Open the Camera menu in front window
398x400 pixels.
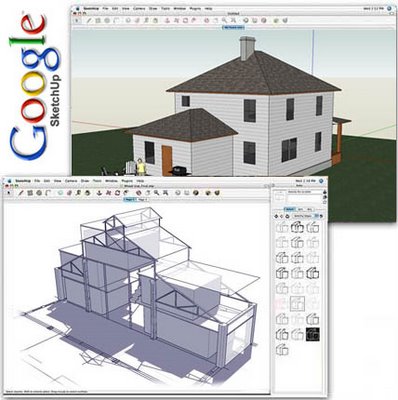pos(71,181)
